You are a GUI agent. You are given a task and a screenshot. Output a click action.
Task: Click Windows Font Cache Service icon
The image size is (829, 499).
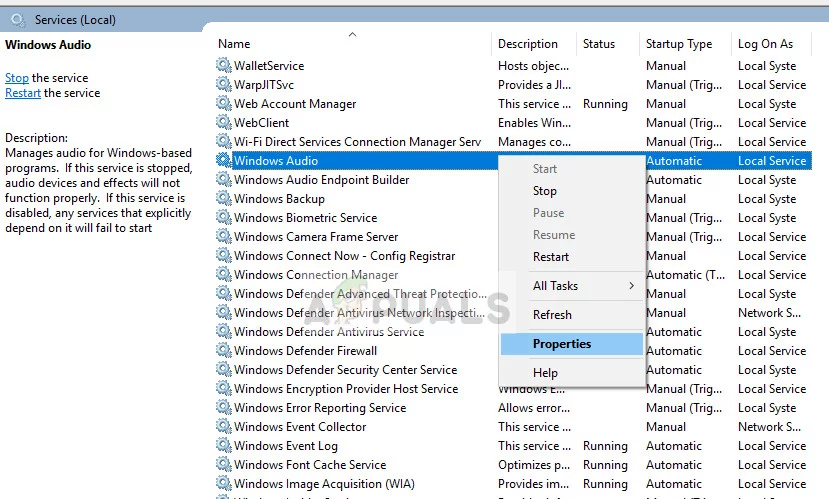pyautogui.click(x=224, y=465)
